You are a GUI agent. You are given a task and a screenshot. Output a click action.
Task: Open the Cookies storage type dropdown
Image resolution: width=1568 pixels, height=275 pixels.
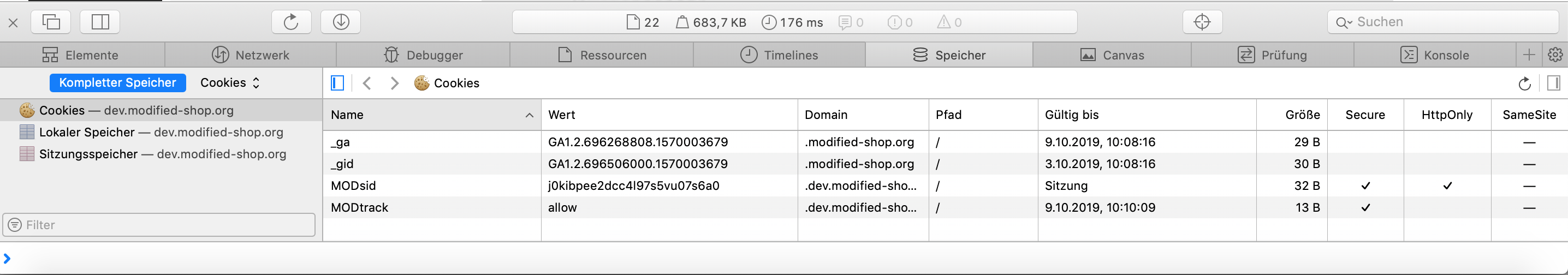(230, 83)
